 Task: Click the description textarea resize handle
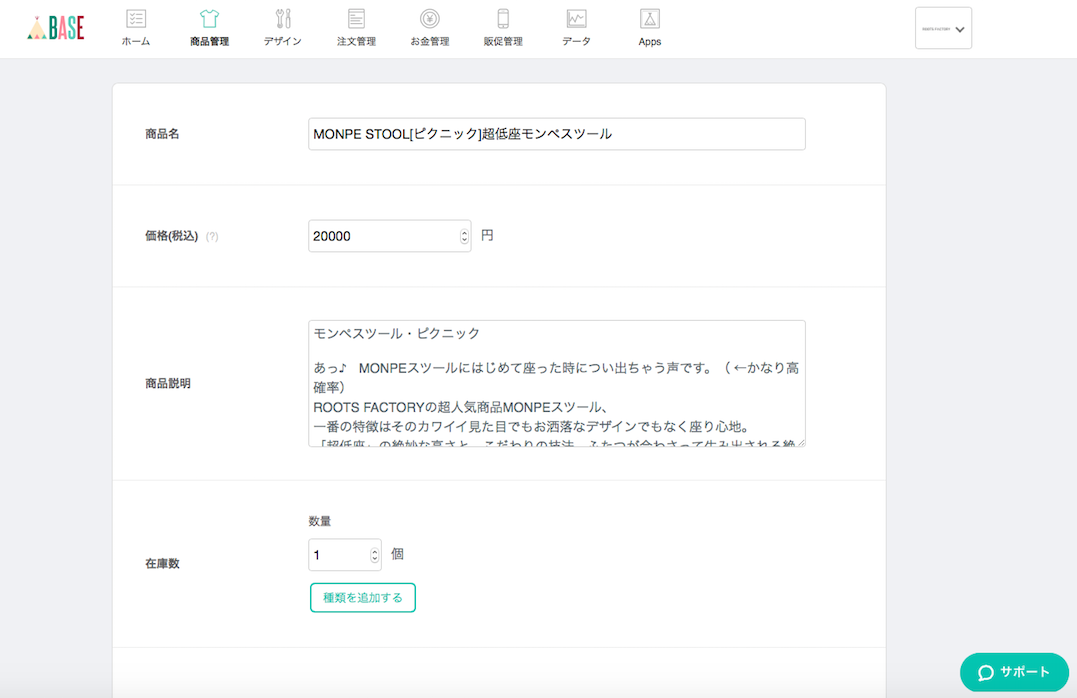(800, 441)
